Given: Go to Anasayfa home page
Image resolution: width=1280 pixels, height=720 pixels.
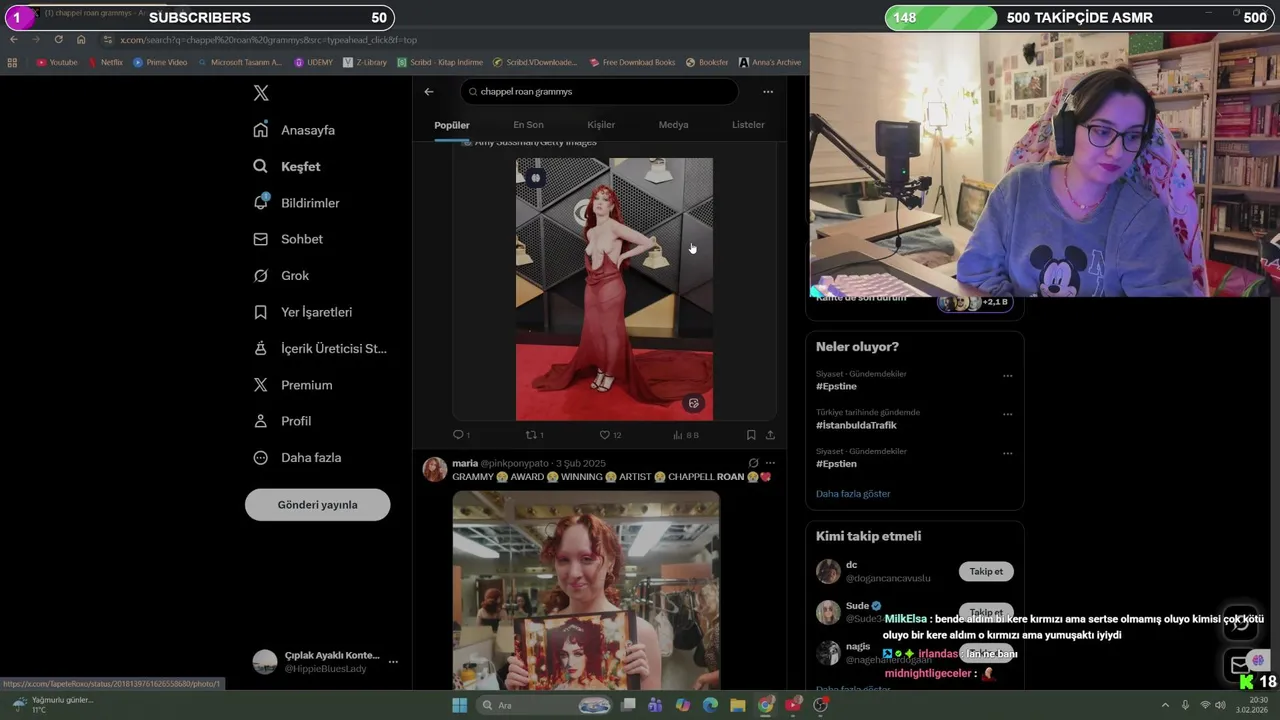Looking at the screenshot, I should tap(294, 130).
